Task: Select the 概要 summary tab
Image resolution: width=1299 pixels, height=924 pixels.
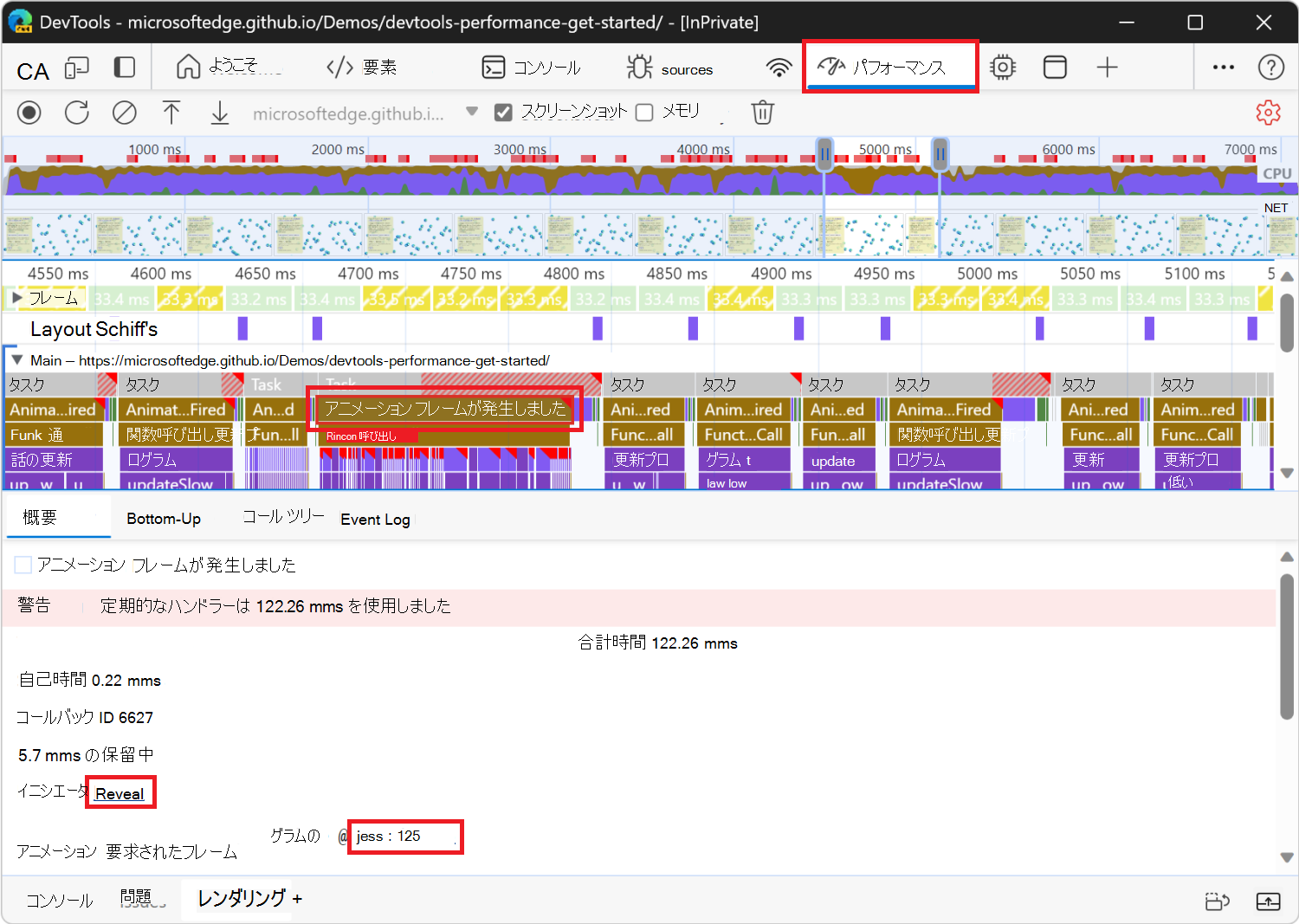Action: click(58, 517)
